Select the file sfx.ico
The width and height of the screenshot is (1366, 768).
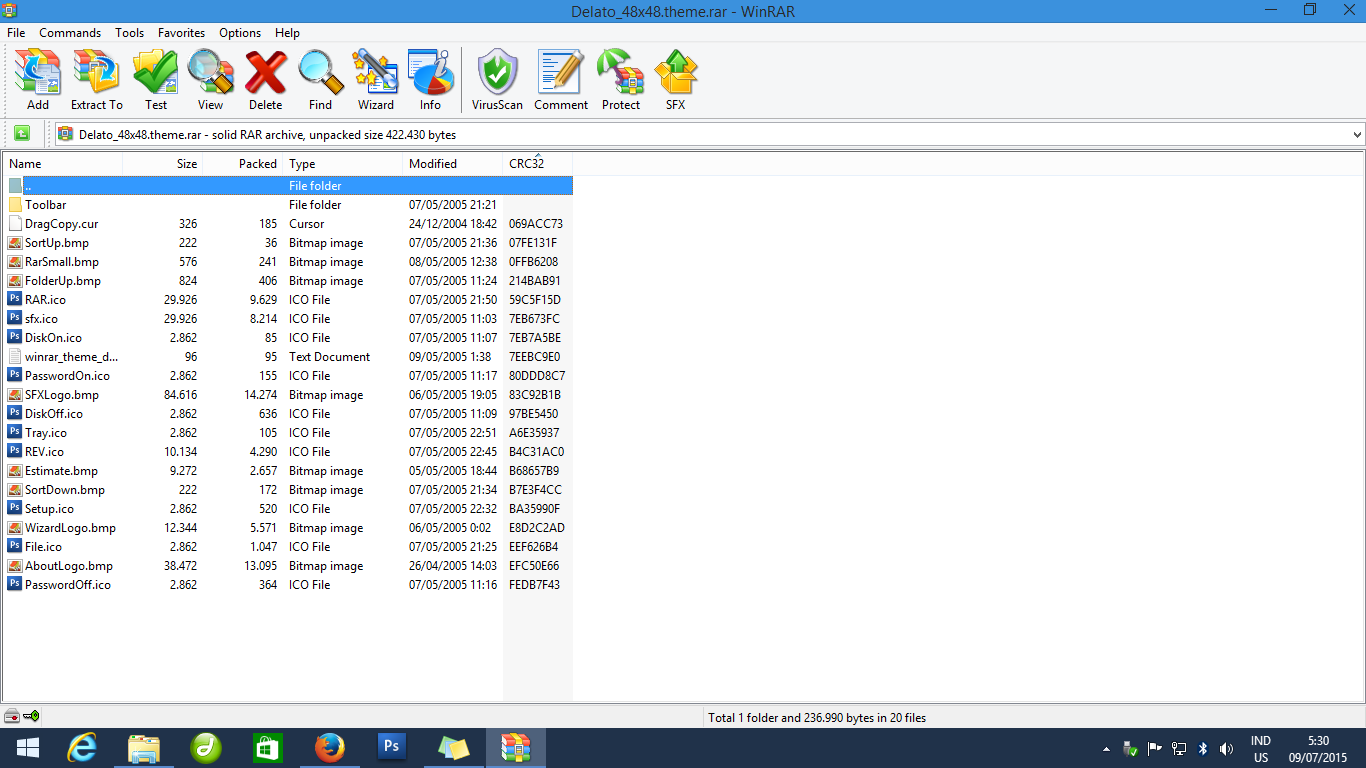coord(289,319)
